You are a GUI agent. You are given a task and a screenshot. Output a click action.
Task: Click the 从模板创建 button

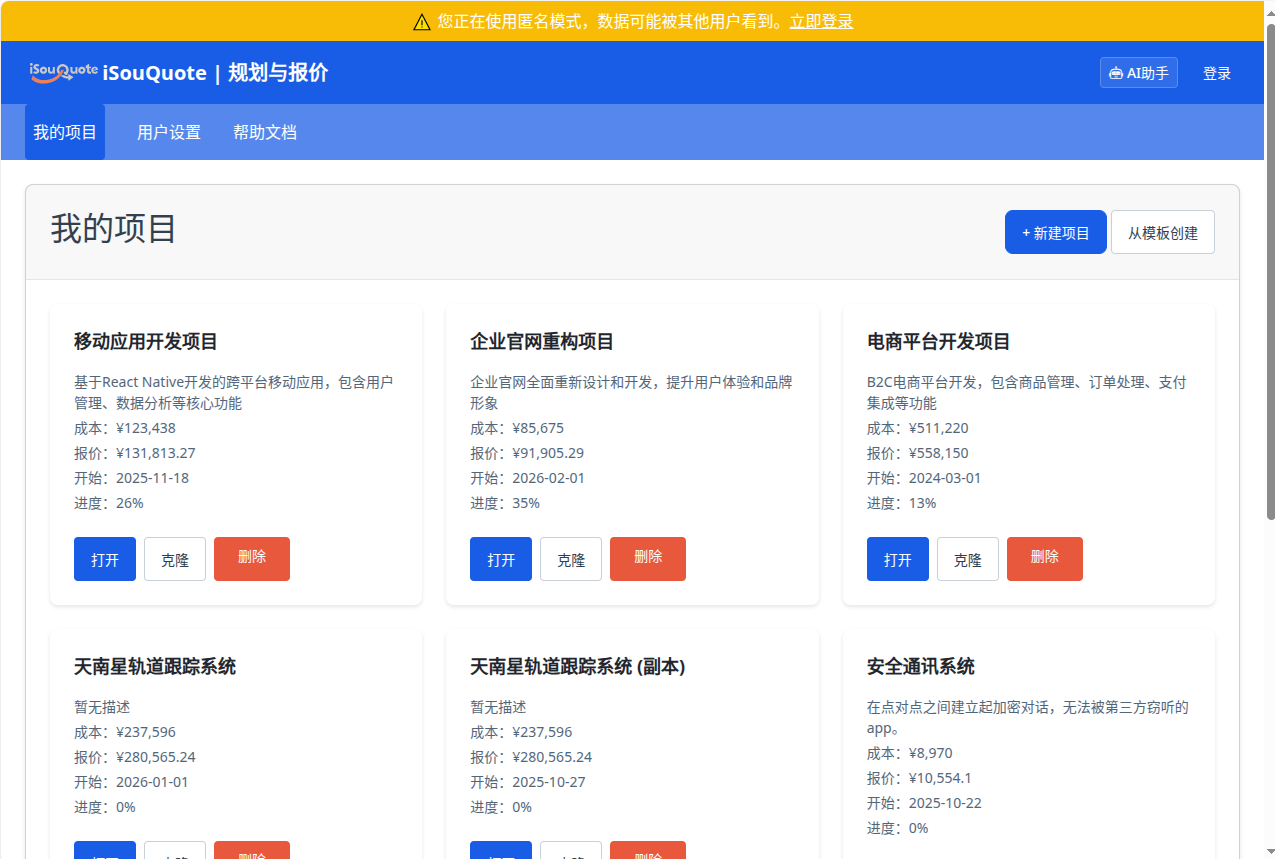tap(1162, 232)
